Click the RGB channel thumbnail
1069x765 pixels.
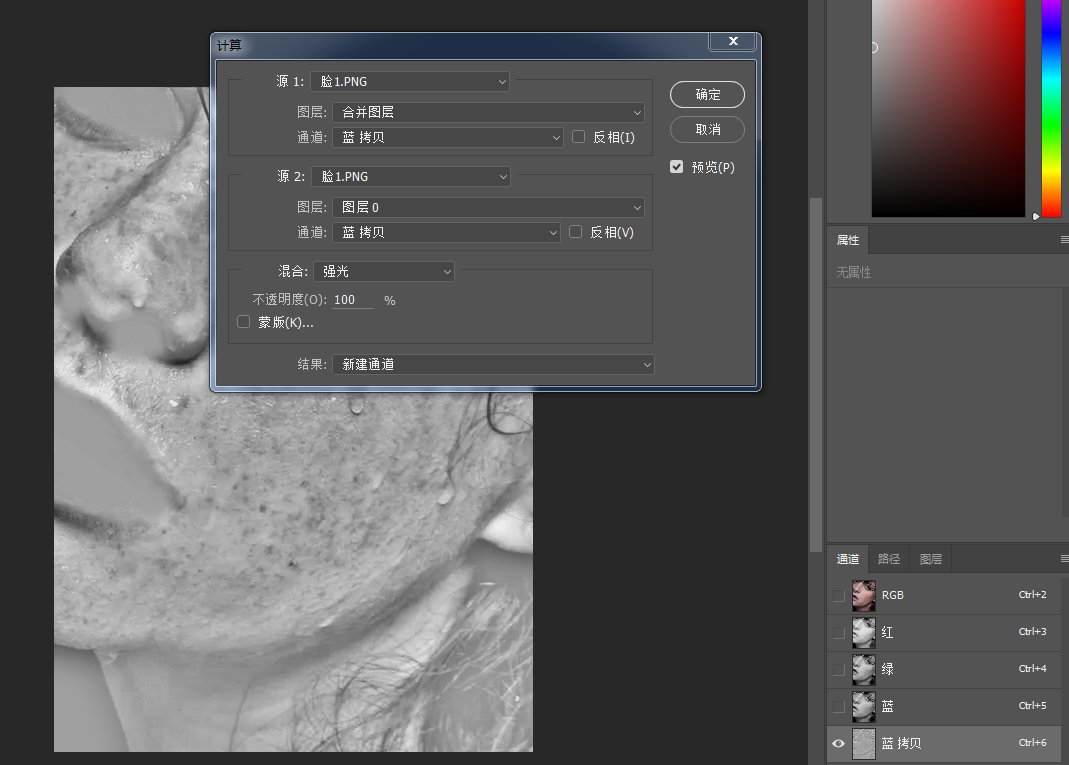864,595
